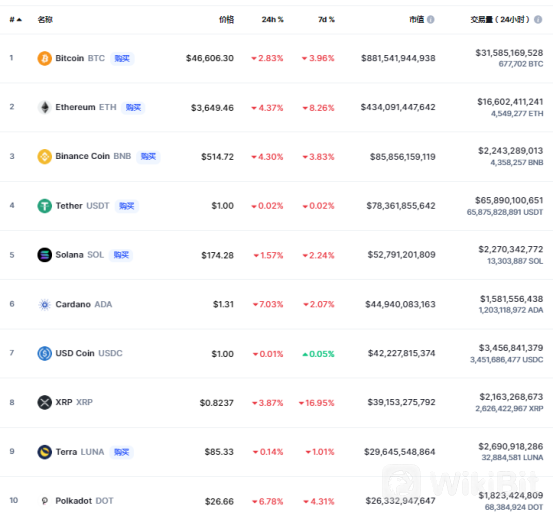The width and height of the screenshot is (554, 520).
Task: Sort by rank using # column arrow
Action: [x=16, y=19]
